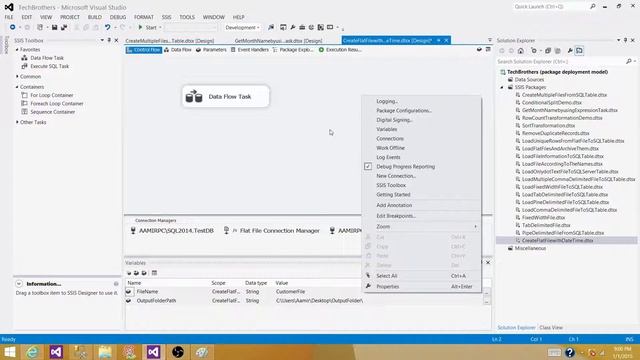Open the Data Flow Task on the canvas
This screenshot has height=360, width=640.
click(226, 96)
